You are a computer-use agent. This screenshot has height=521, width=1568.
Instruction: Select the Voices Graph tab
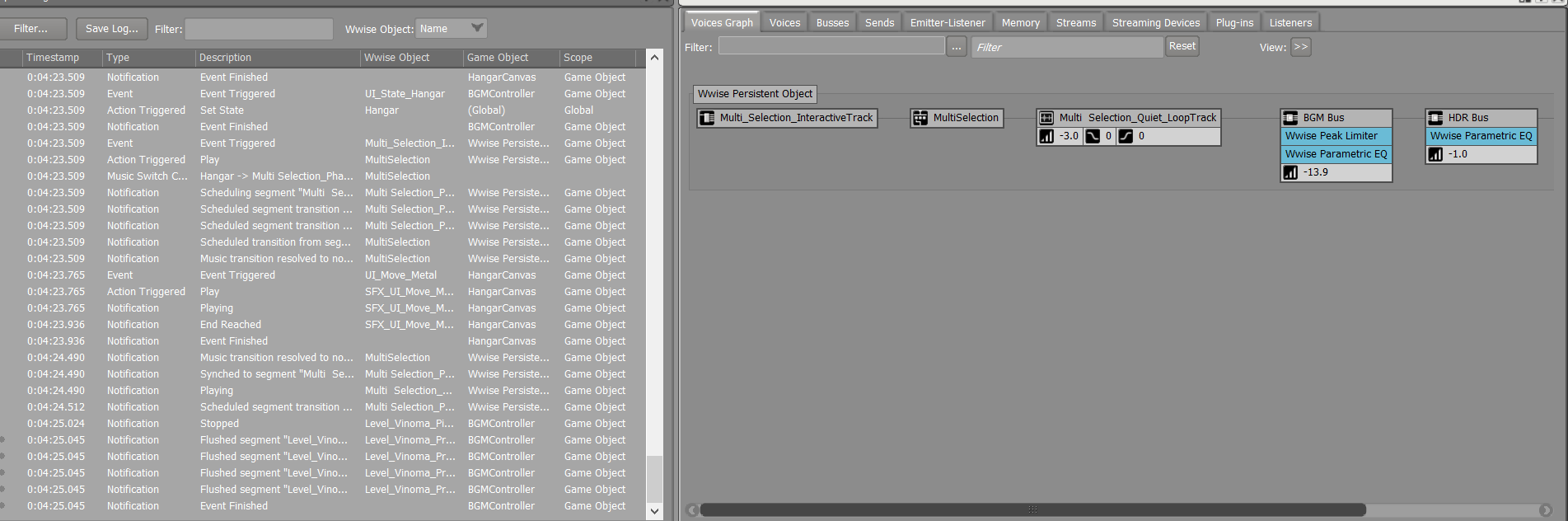pos(722,22)
